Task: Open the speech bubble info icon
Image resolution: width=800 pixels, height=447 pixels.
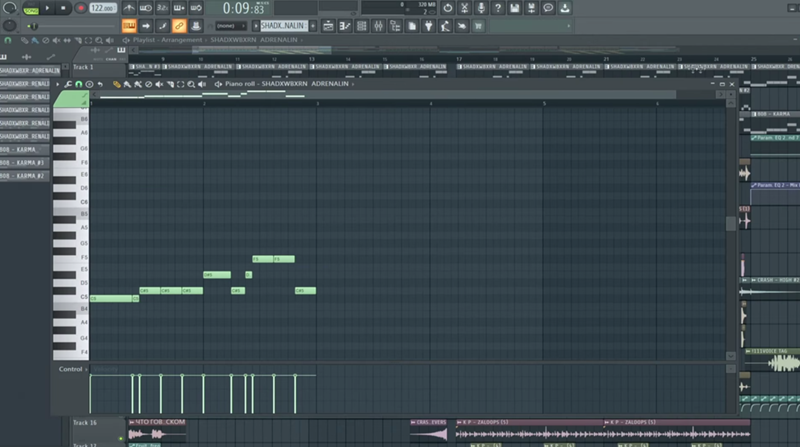Action: [x=548, y=8]
